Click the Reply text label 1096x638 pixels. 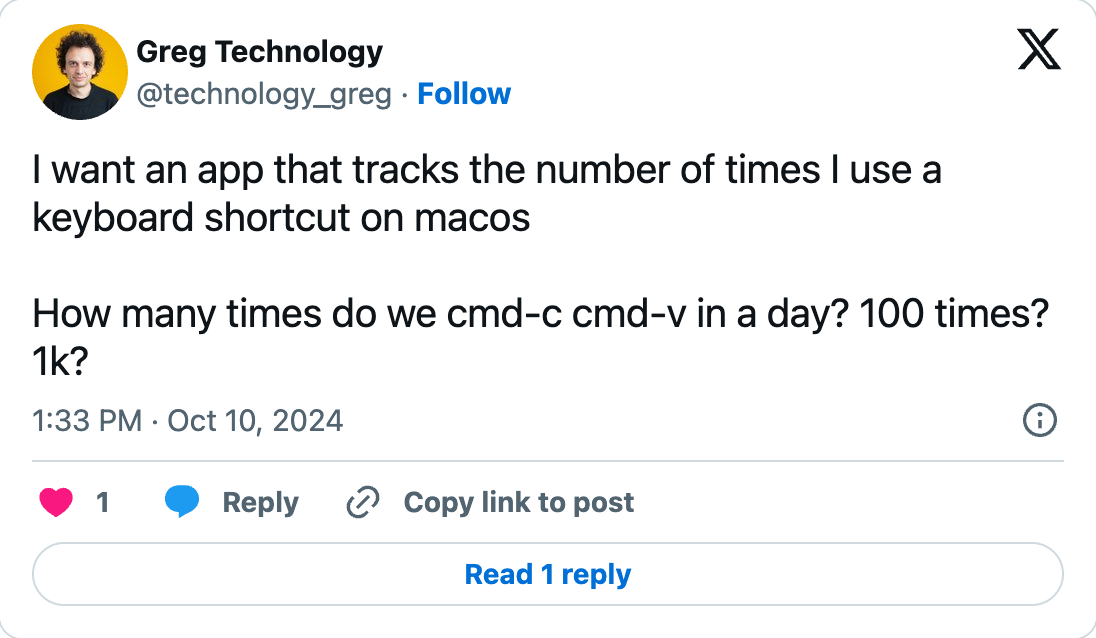coord(260,502)
